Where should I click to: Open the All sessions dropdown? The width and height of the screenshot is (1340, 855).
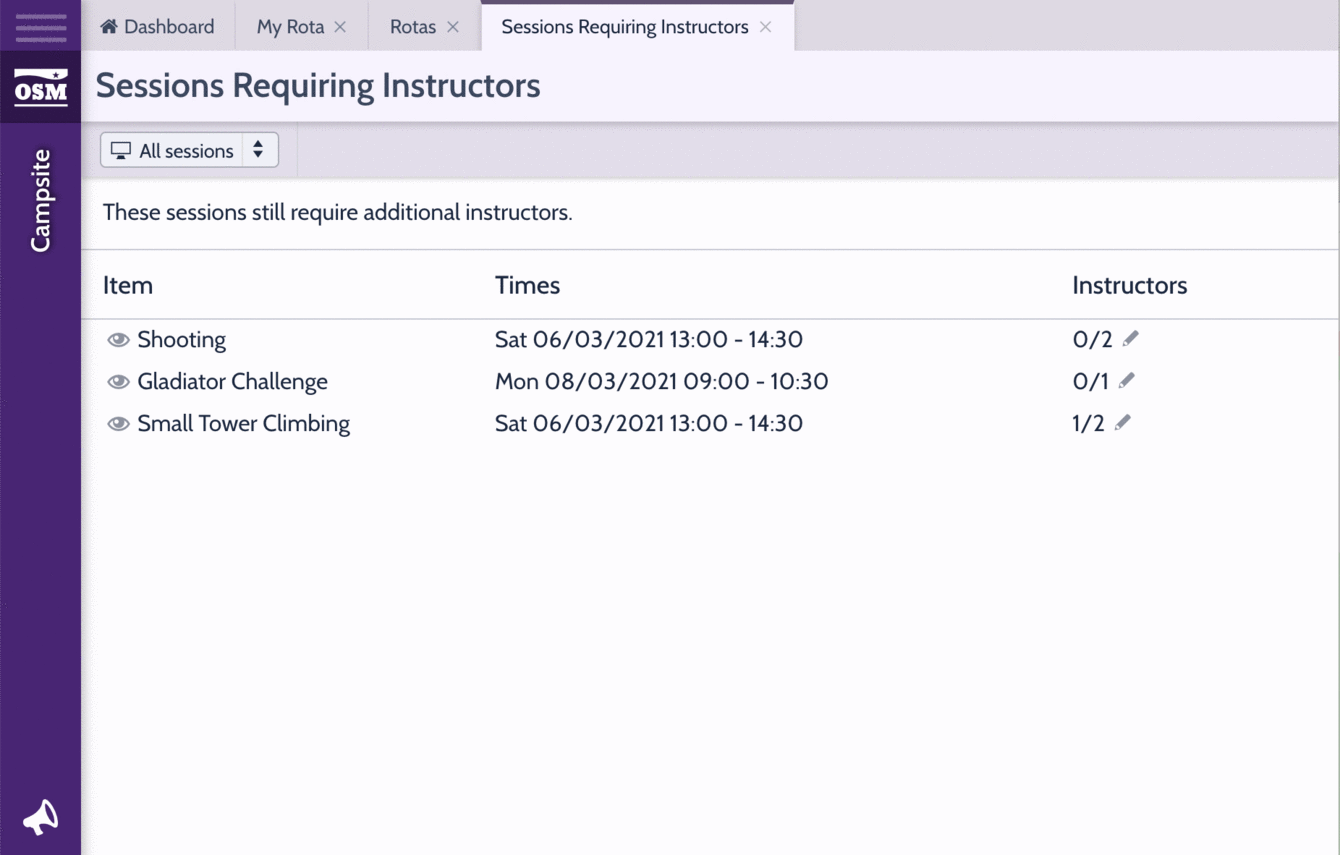[185, 151]
